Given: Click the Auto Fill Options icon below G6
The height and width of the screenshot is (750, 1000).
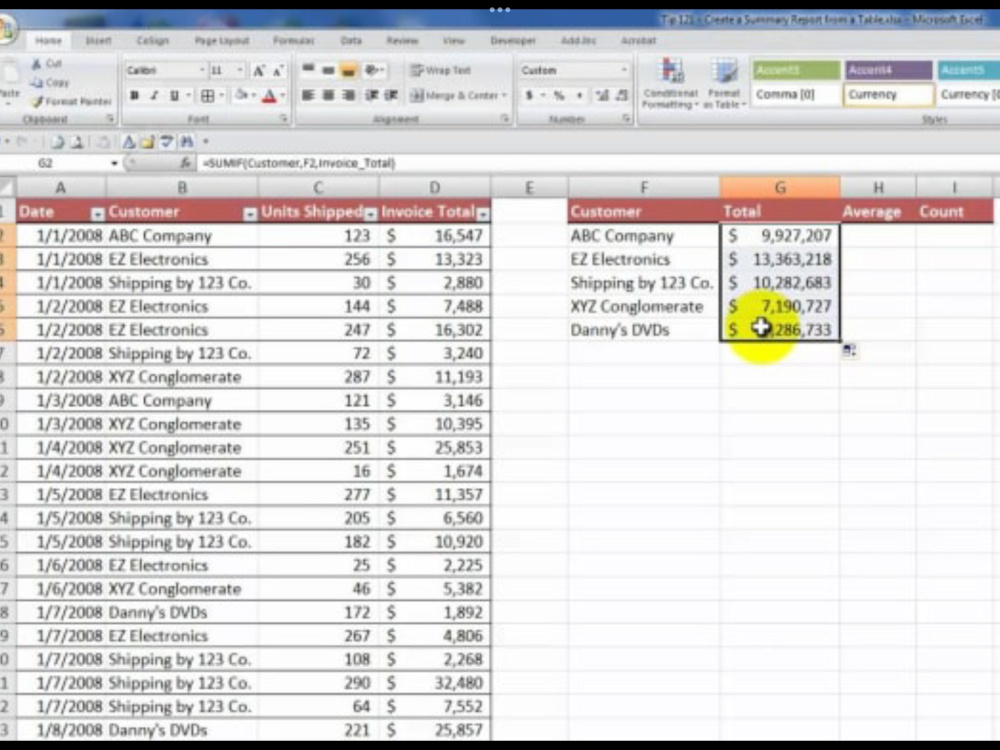Looking at the screenshot, I should click(849, 350).
